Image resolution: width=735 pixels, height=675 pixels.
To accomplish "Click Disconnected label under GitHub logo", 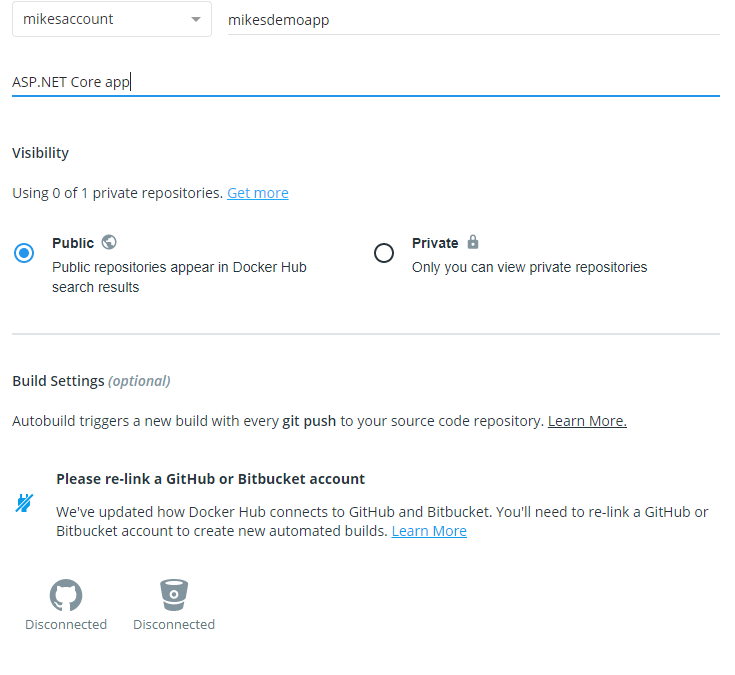I will coord(66,624).
